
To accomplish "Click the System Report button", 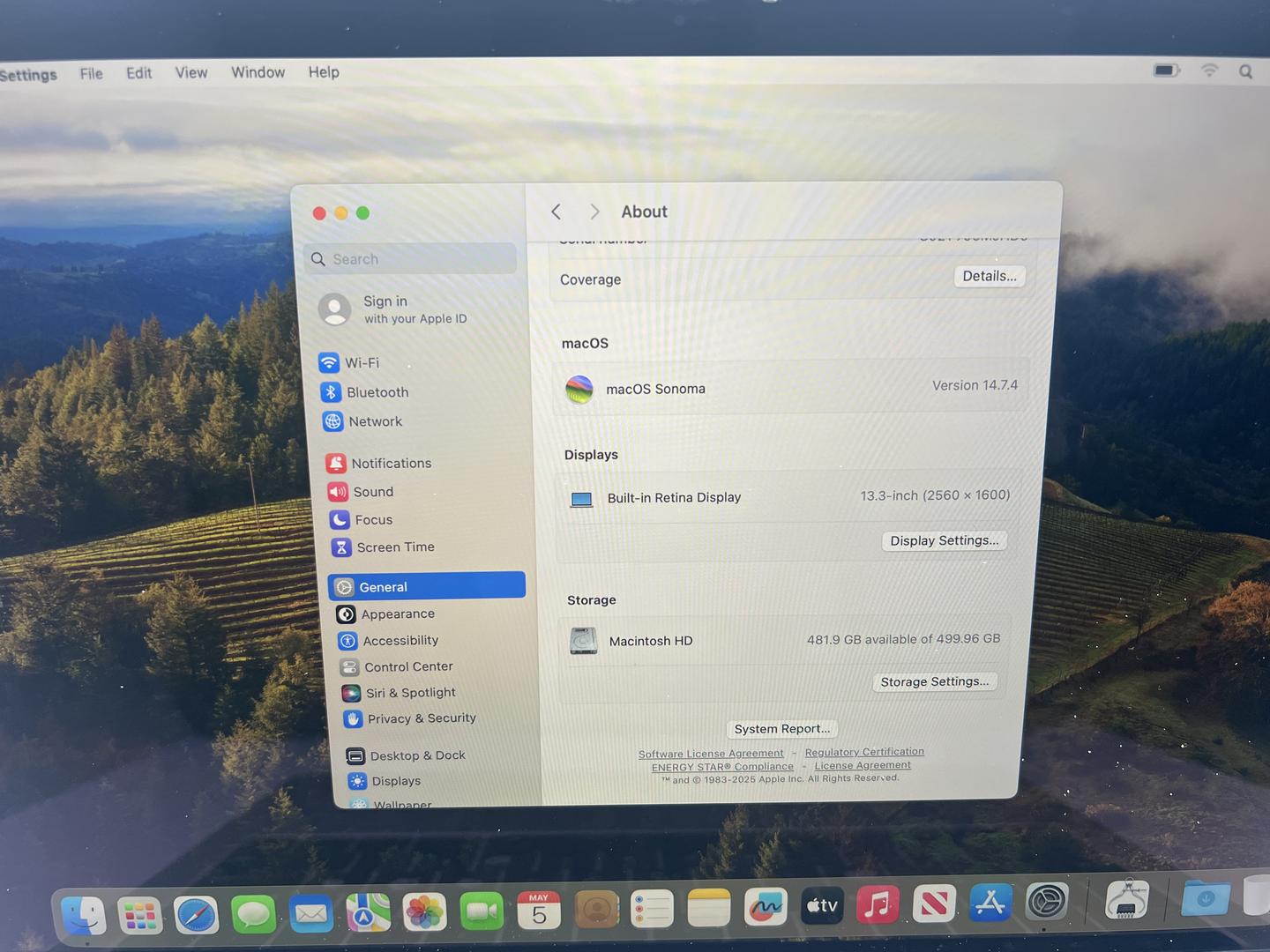I will point(782,729).
